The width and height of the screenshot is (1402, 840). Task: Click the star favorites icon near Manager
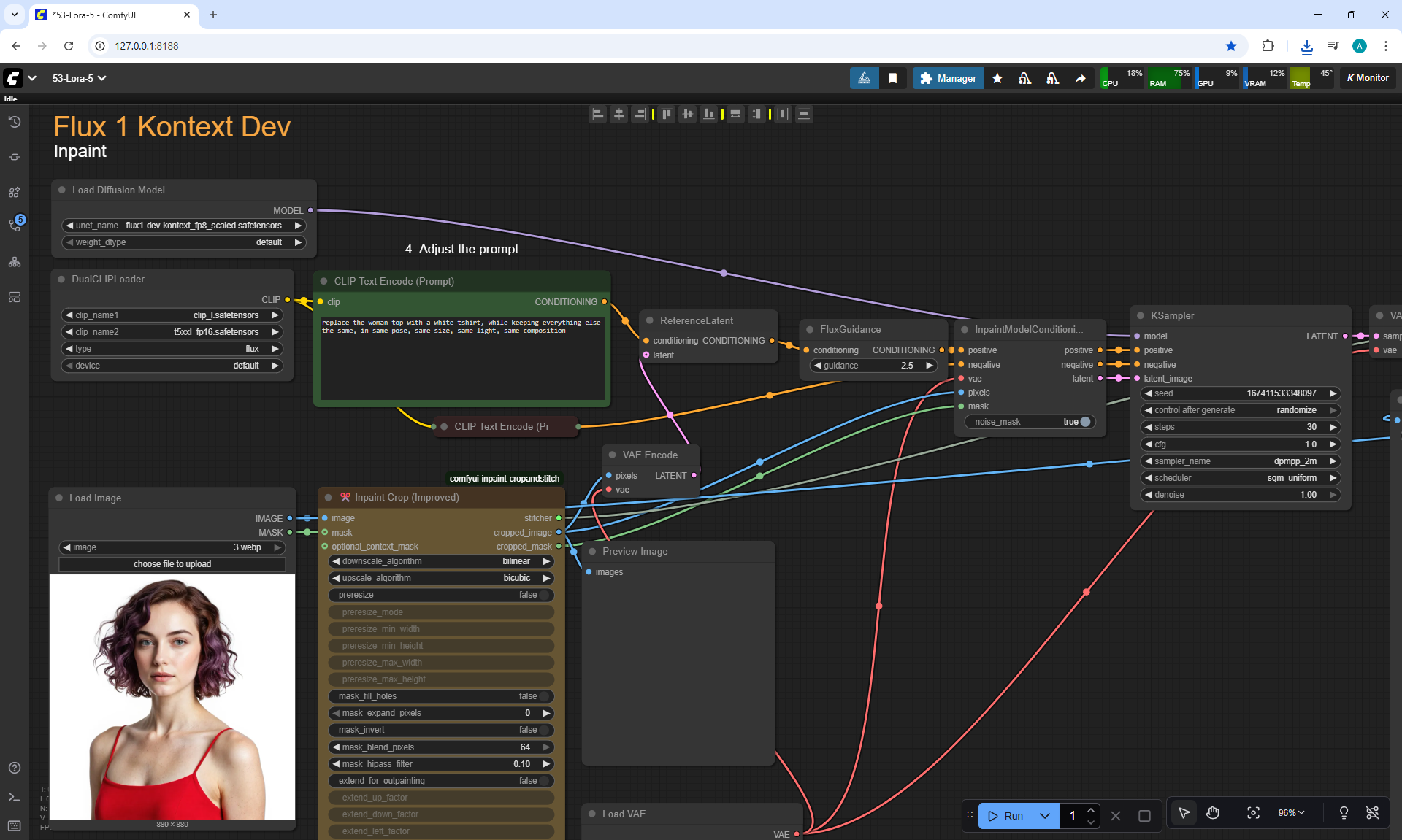(x=997, y=78)
